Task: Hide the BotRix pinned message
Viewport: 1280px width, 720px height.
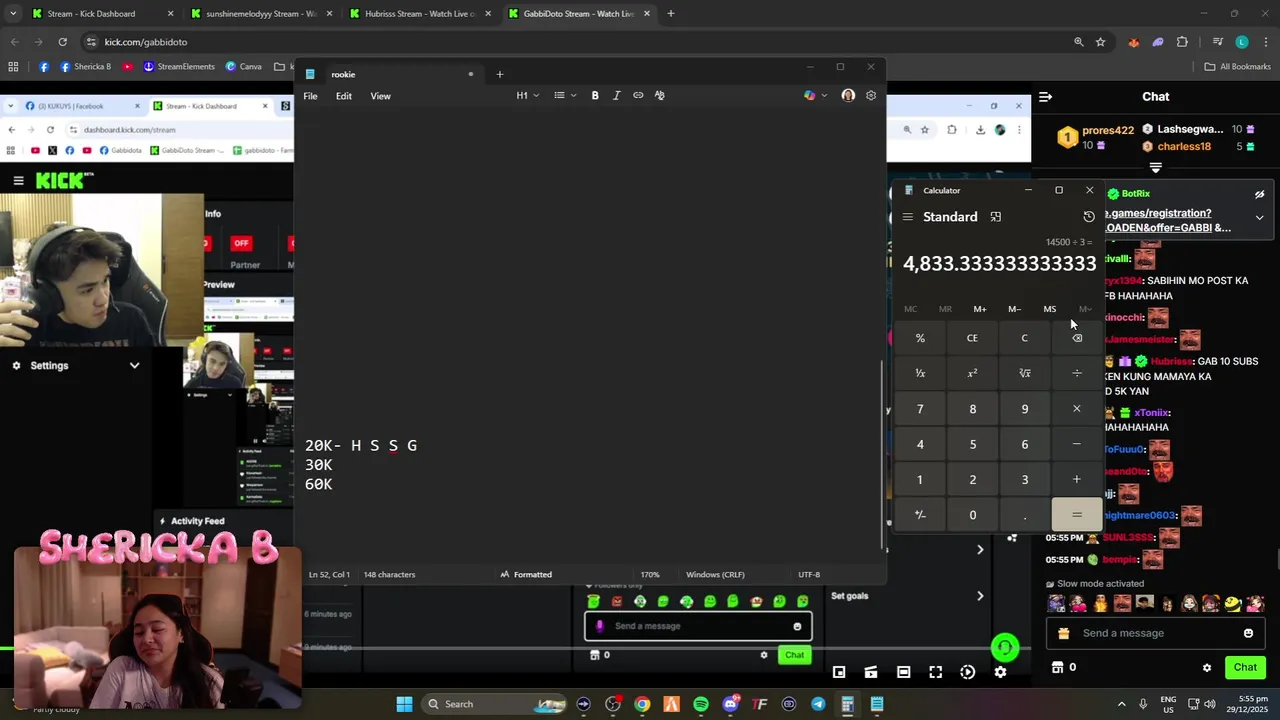Action: point(1260,194)
